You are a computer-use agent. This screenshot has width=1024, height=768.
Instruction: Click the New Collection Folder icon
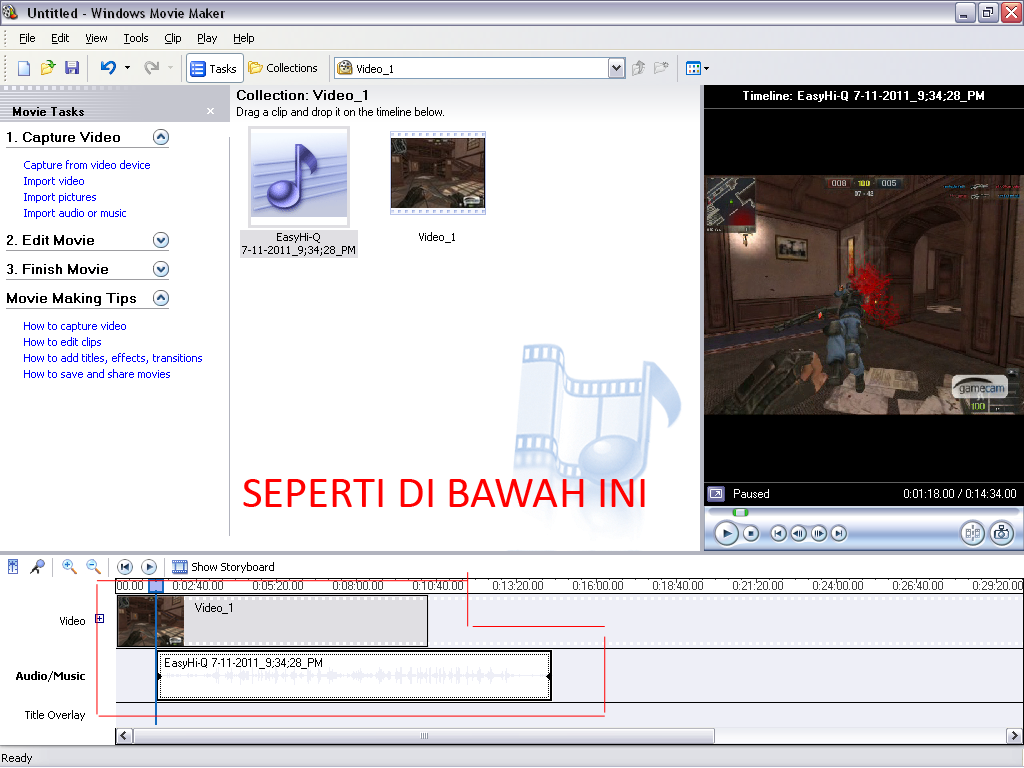coord(662,68)
